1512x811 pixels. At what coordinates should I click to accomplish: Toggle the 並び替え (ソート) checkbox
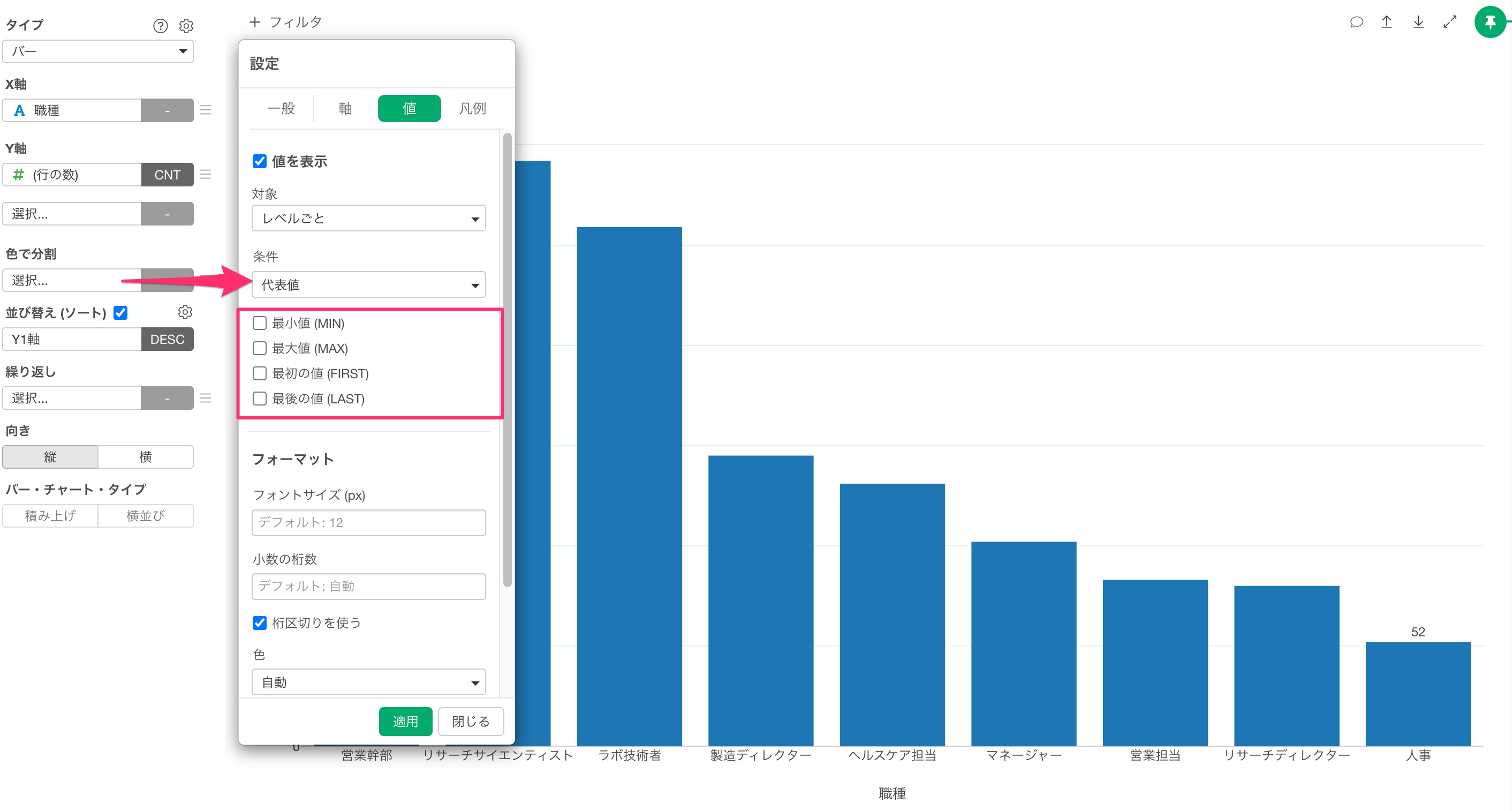(121, 312)
